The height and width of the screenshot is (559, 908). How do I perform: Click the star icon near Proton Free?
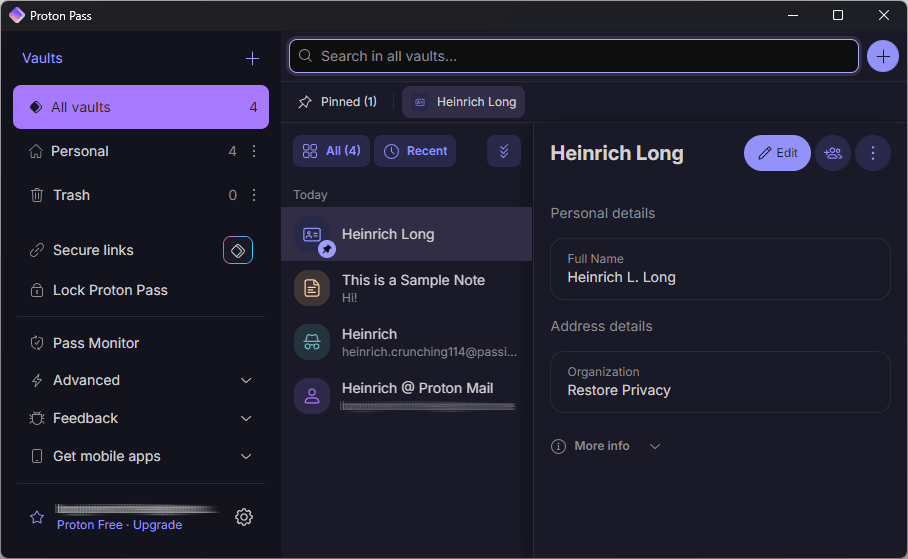37,517
